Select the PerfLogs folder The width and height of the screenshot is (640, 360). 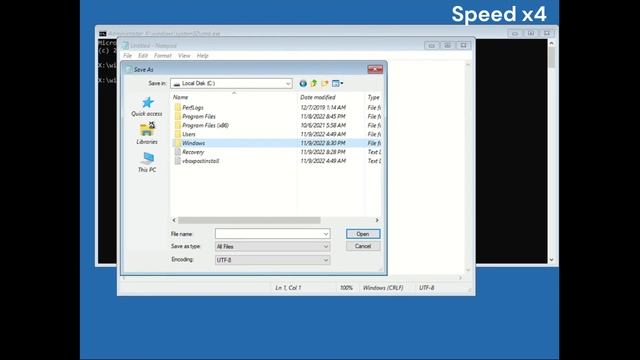193,107
